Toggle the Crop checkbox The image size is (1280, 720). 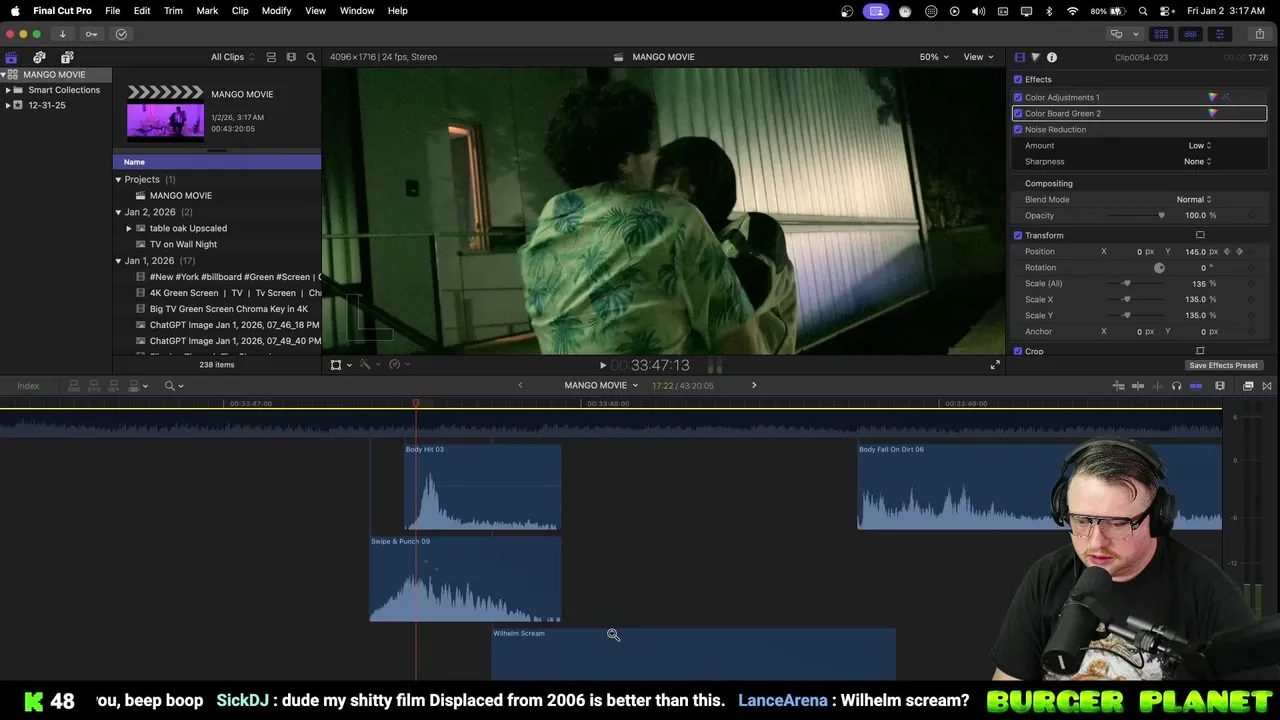click(x=1018, y=351)
